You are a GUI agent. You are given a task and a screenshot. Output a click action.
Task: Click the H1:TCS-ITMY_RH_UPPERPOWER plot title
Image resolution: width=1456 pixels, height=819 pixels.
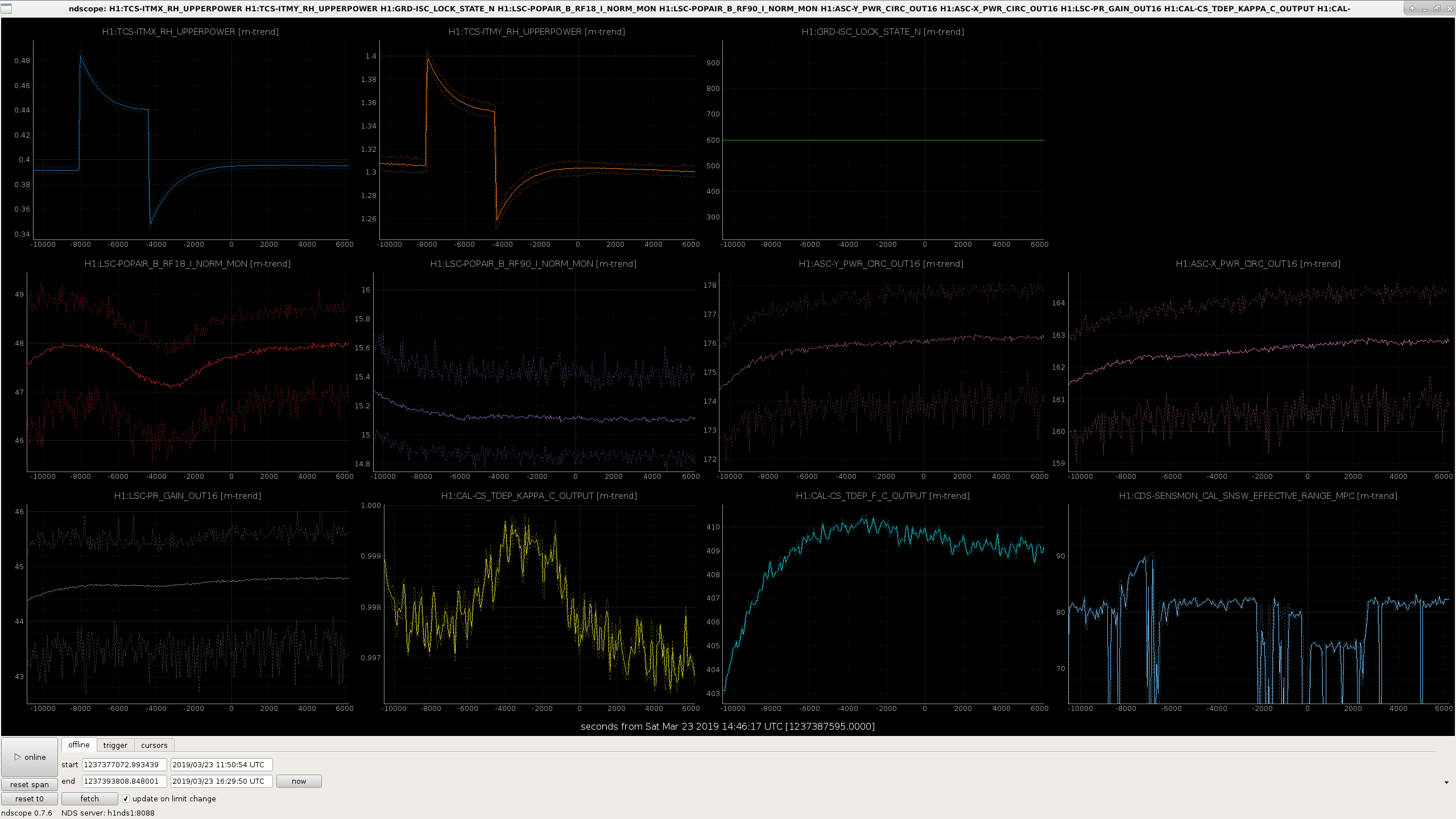click(536, 32)
